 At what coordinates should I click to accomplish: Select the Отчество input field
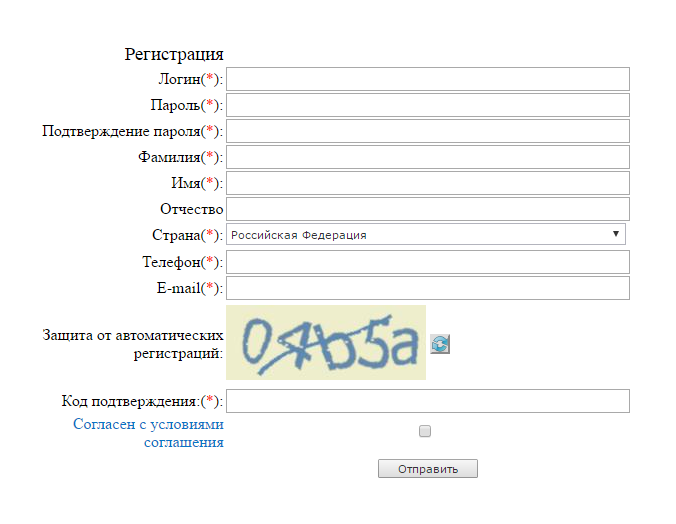pos(428,209)
